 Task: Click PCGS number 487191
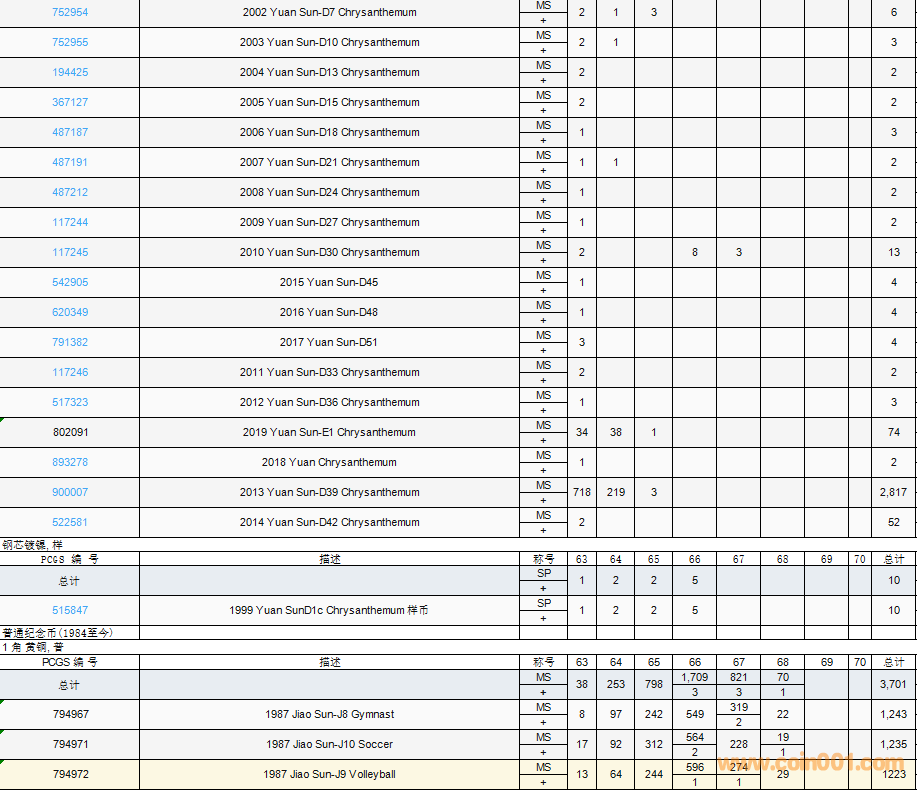tap(70, 162)
